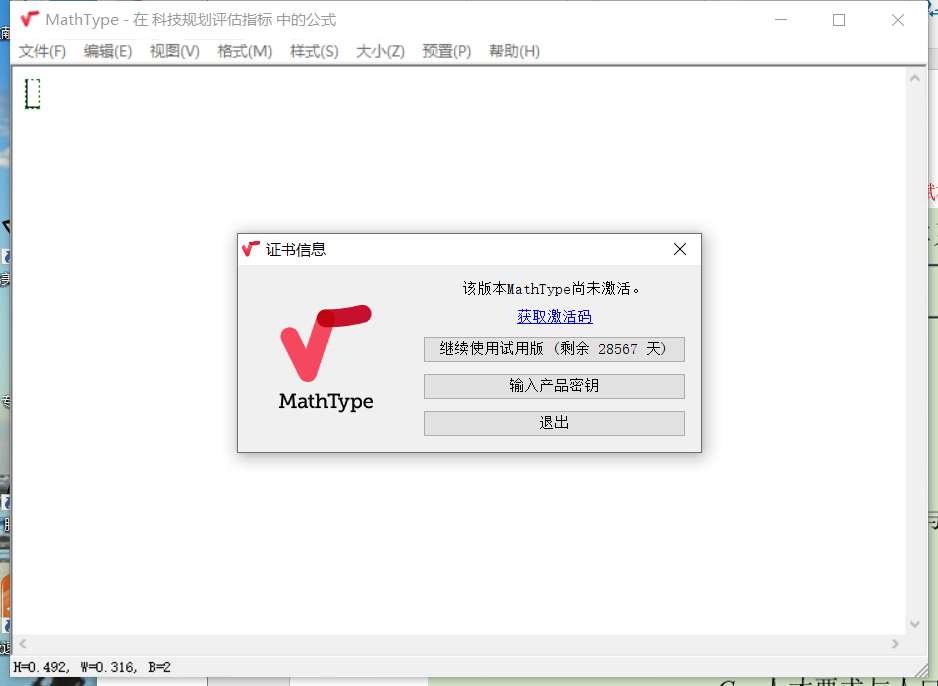This screenshot has width=938, height=686.
Task: Open the 文件(F) menu
Action: (x=42, y=51)
